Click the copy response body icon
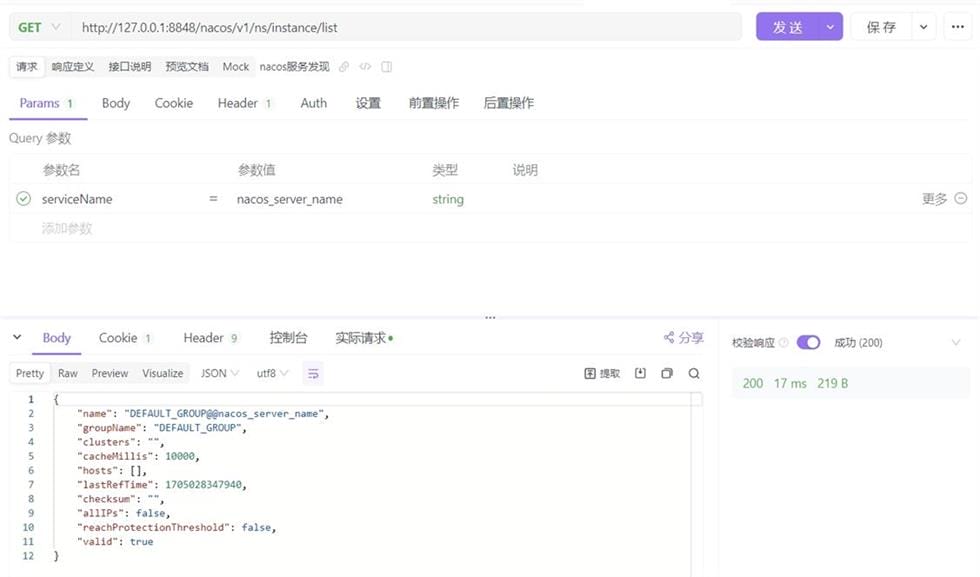 667,373
